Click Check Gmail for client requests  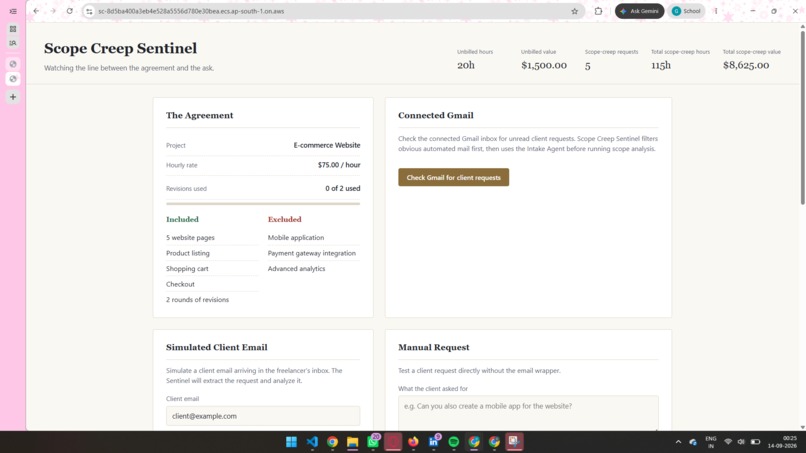point(453,177)
